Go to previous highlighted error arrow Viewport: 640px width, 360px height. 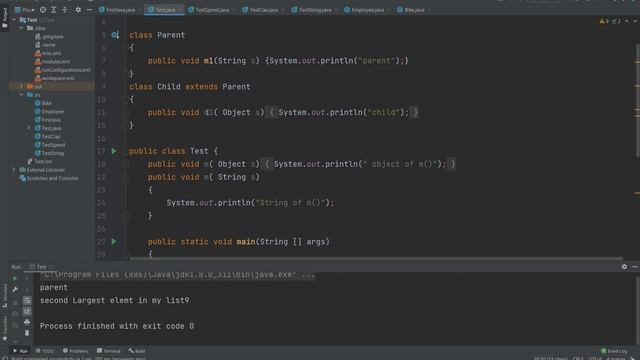tap(627, 21)
